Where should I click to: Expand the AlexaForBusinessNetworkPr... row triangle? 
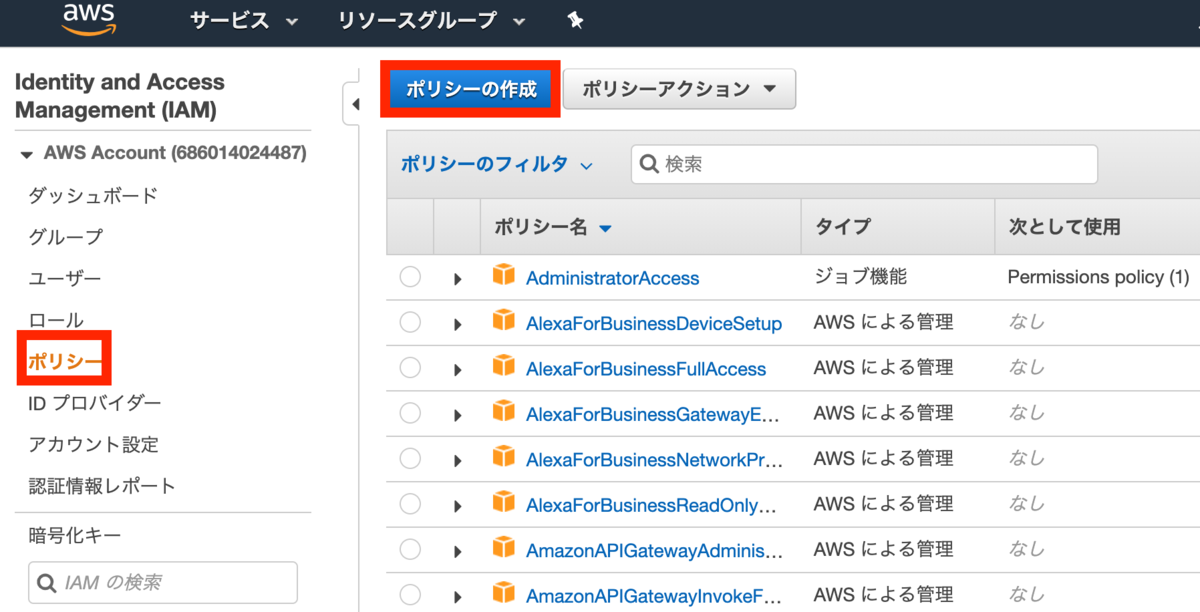coord(458,461)
